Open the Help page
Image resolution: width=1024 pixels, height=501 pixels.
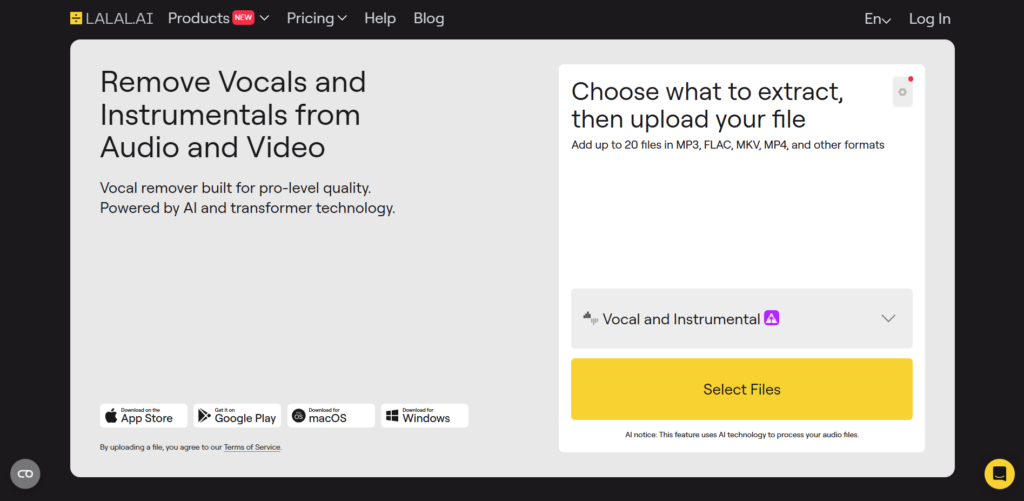(380, 18)
